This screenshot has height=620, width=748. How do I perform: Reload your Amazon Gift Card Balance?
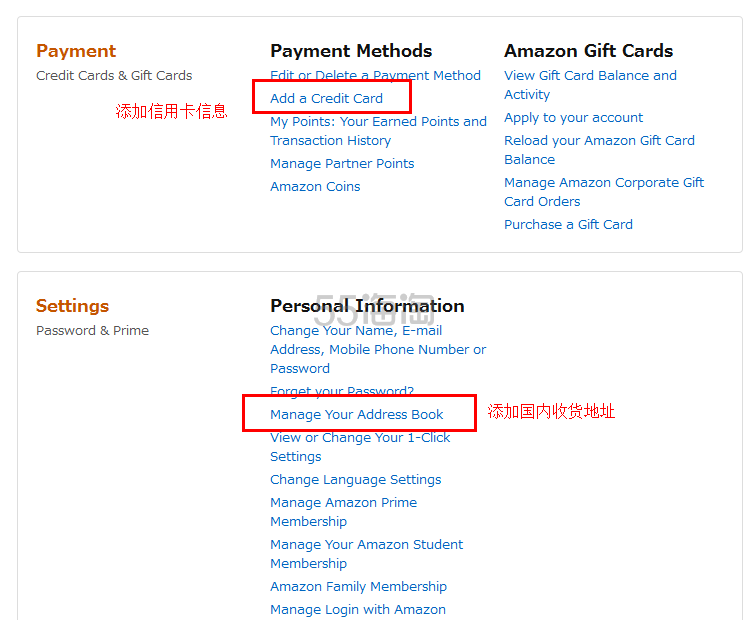[599, 150]
